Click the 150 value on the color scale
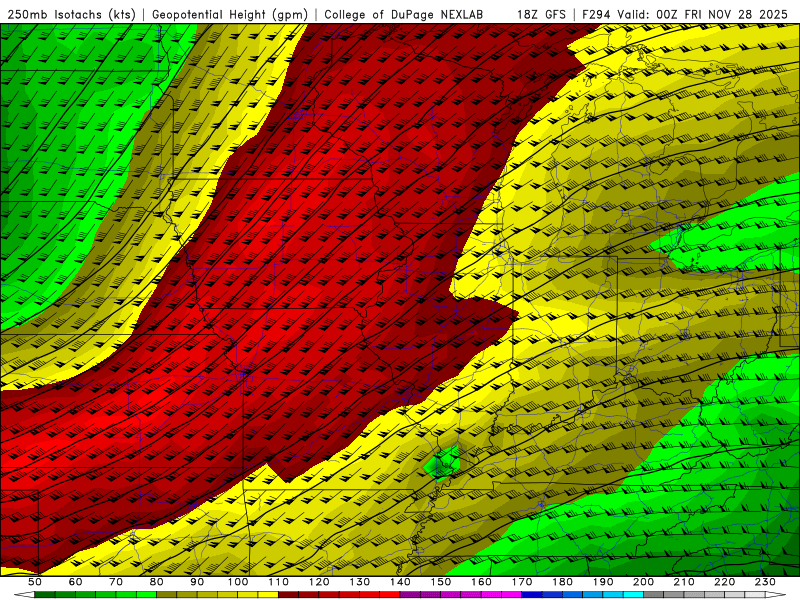This screenshot has width=800, height=600. click(441, 582)
